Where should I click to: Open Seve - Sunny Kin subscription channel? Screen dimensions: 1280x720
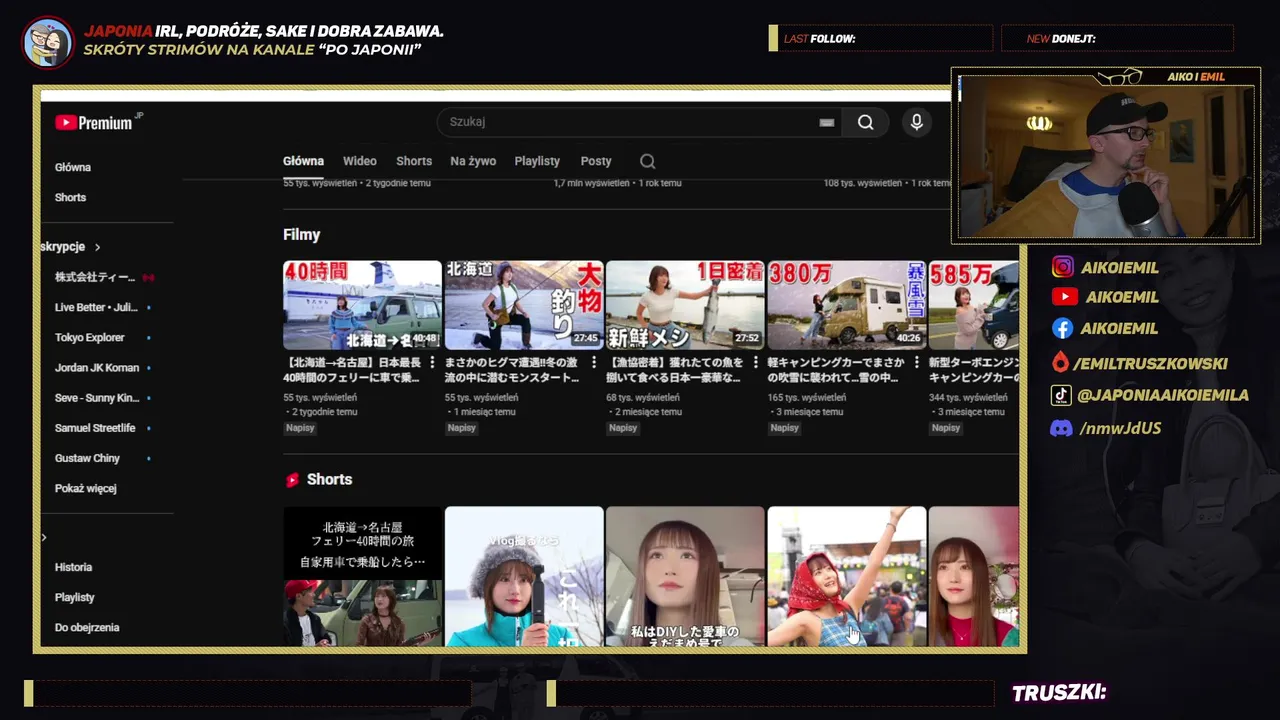pos(97,397)
